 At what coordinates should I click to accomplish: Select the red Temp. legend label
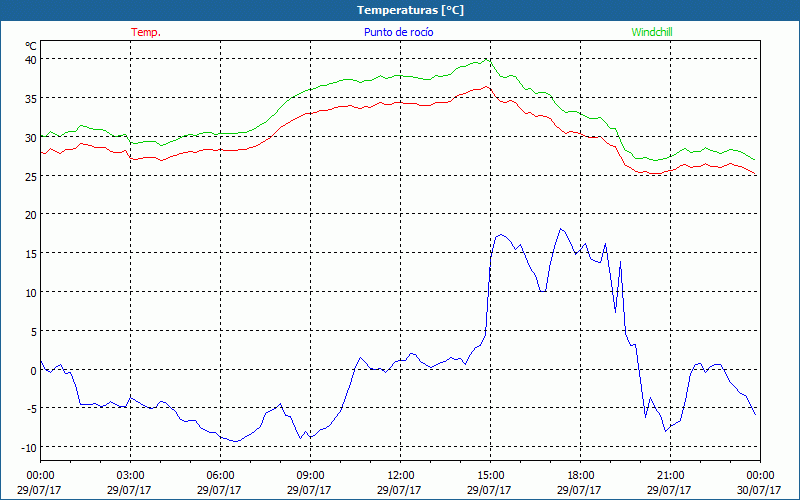[146, 32]
